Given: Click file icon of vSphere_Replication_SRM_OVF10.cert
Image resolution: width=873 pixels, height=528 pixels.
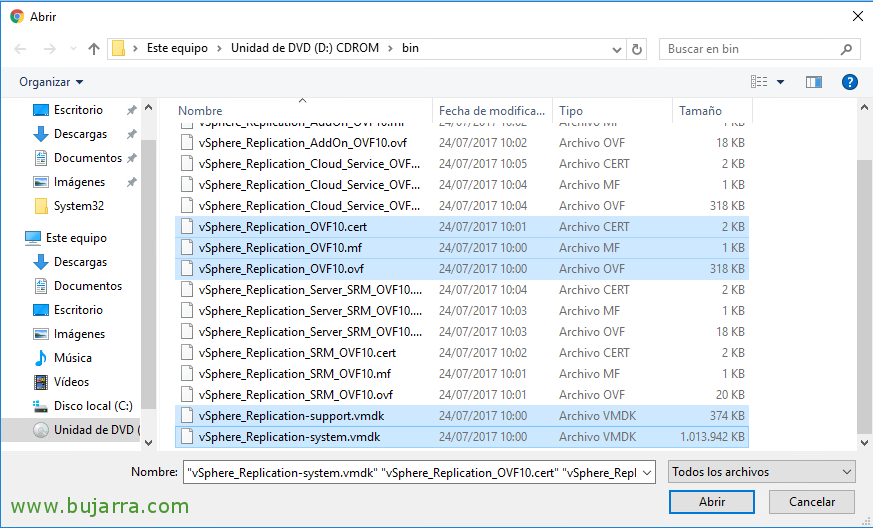Looking at the screenshot, I should pyautogui.click(x=187, y=353).
